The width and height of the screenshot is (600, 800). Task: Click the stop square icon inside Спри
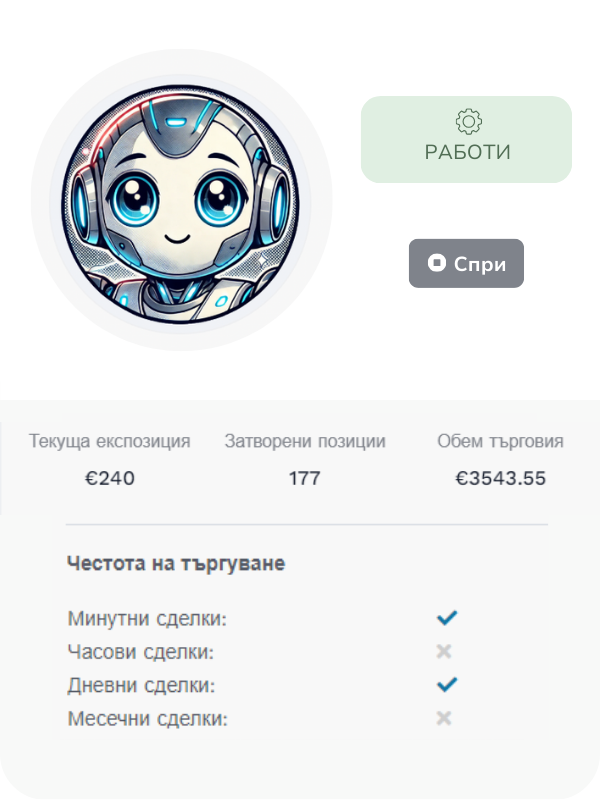coord(437,263)
